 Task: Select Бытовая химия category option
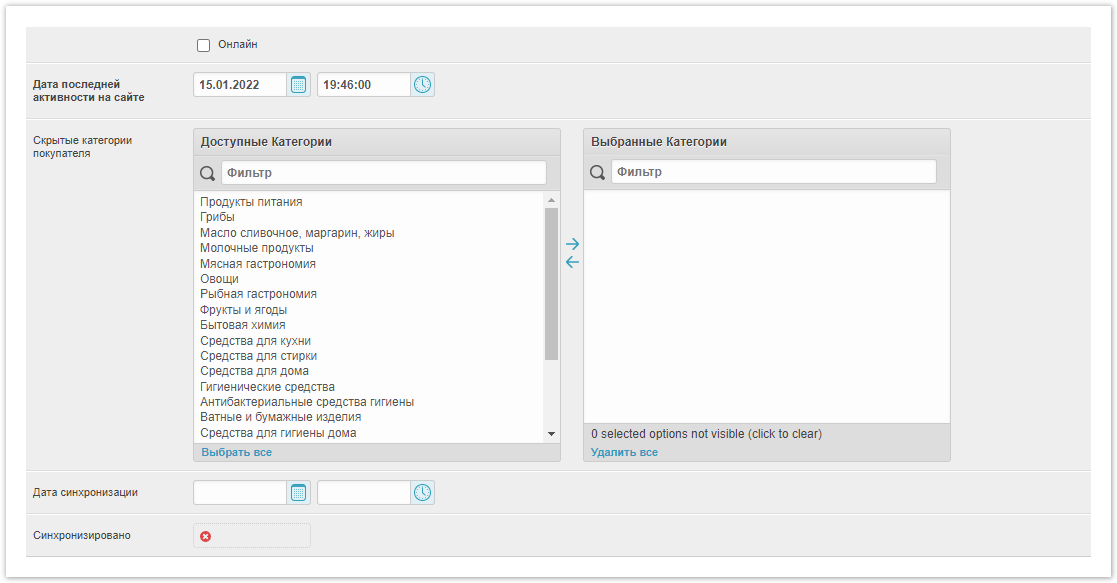(243, 325)
